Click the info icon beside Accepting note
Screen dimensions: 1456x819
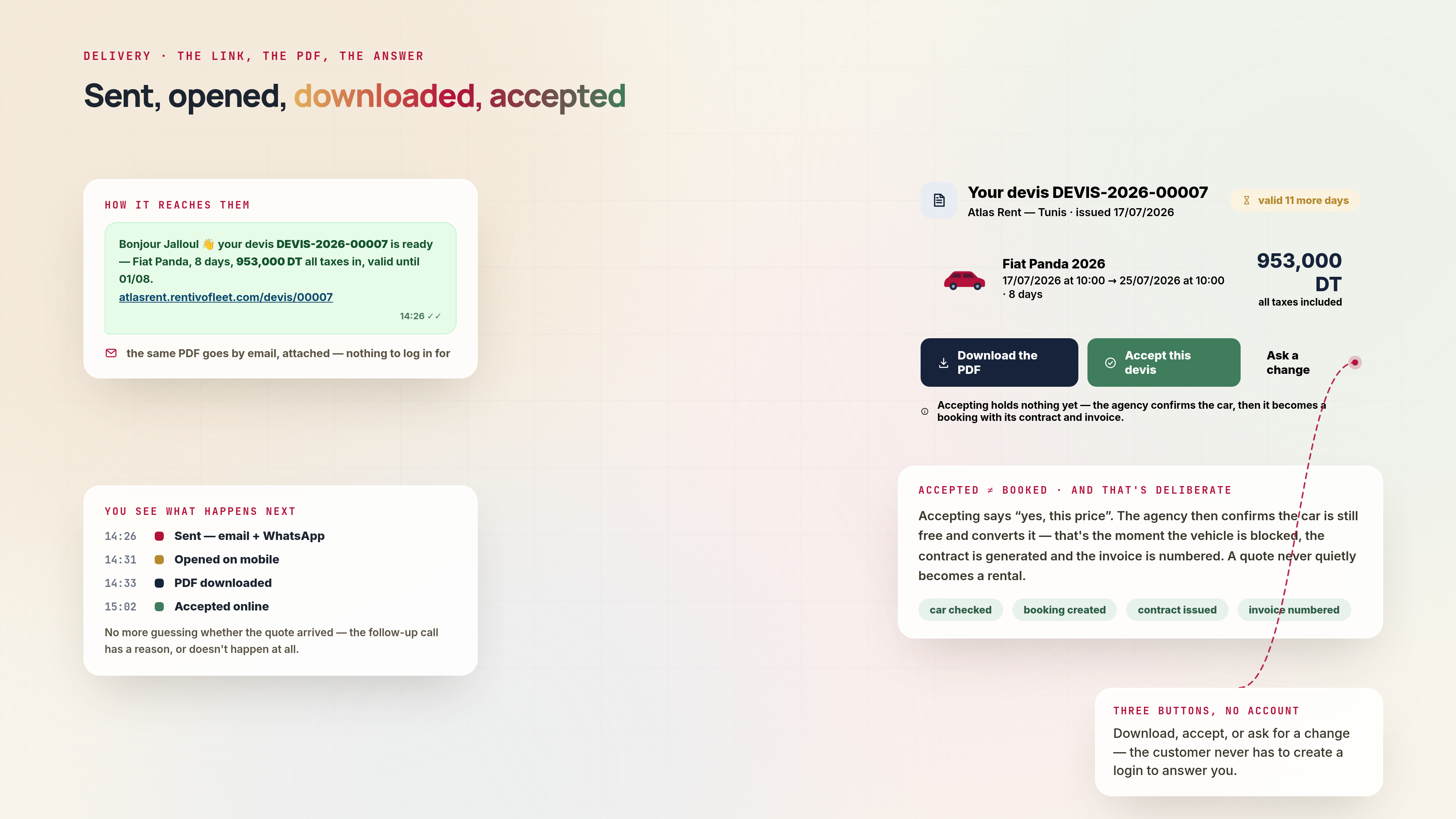tap(925, 411)
